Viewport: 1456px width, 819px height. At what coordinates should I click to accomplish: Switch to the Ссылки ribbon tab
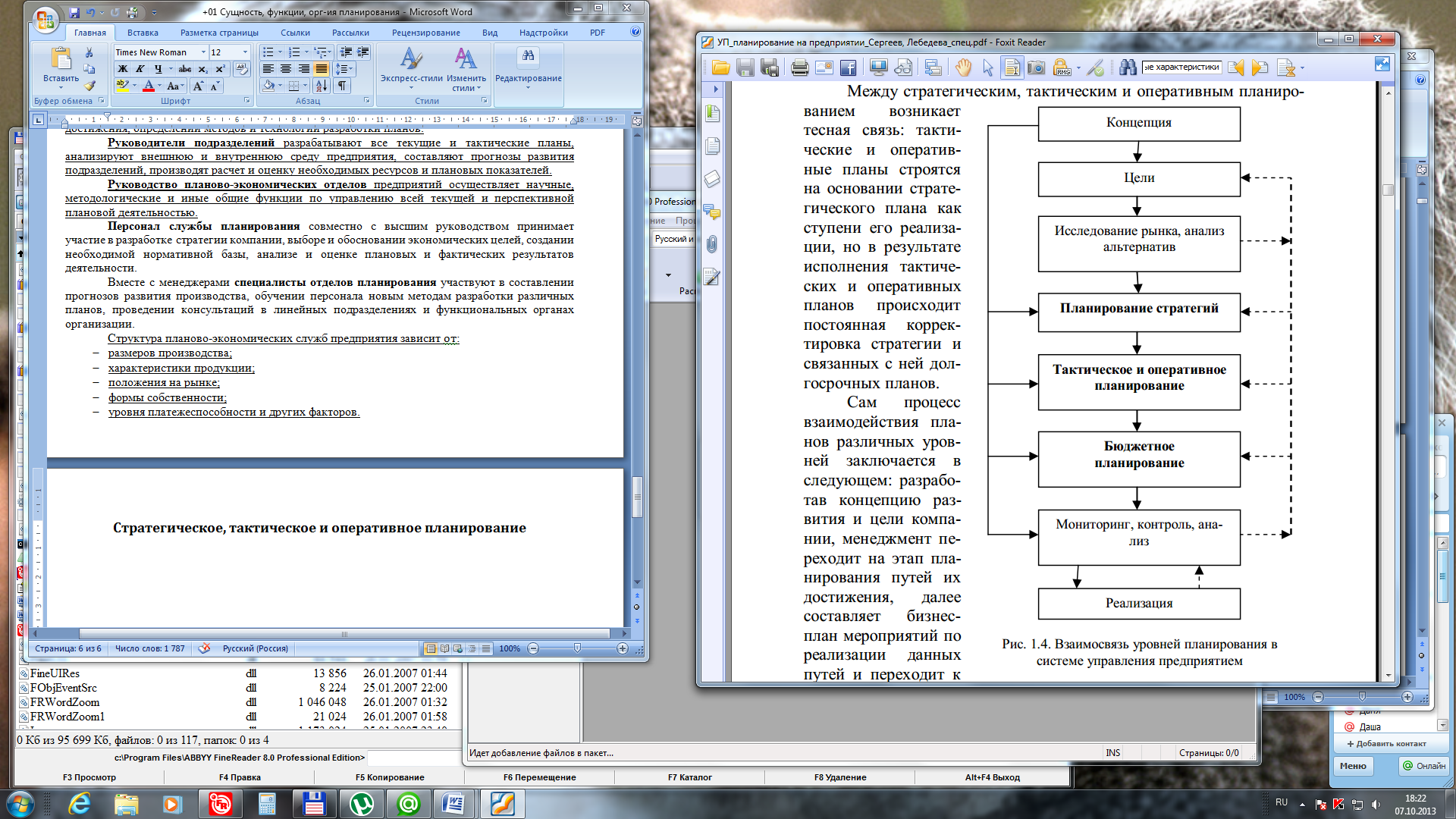[x=295, y=33]
